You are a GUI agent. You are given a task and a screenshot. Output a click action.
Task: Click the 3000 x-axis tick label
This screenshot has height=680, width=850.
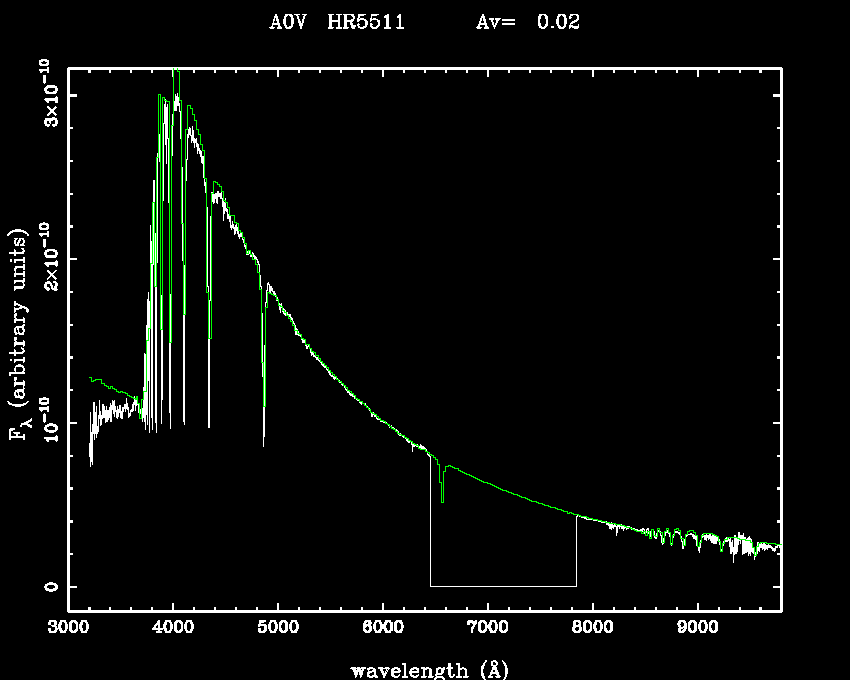click(x=68, y=628)
